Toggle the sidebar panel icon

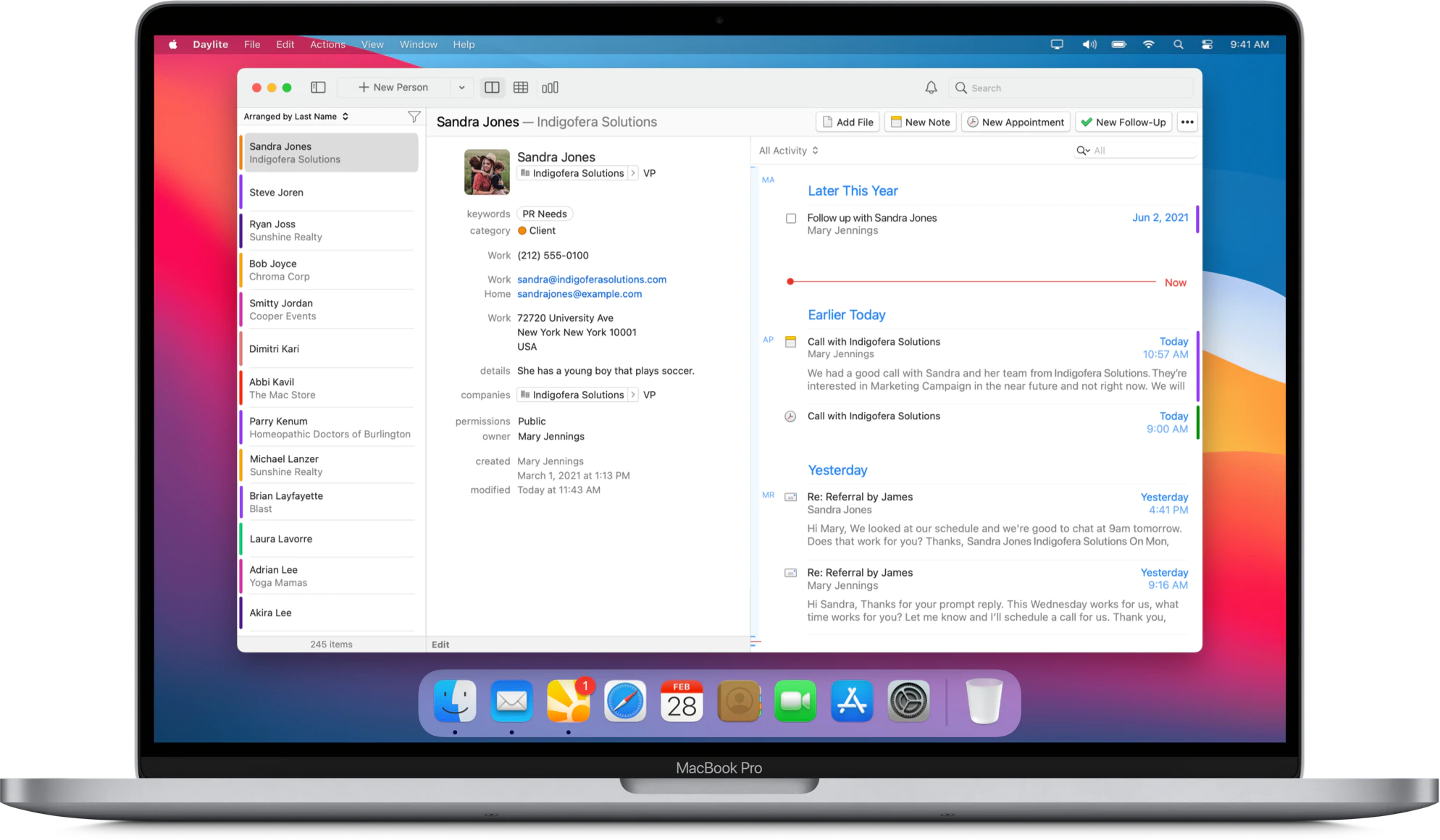coord(318,88)
